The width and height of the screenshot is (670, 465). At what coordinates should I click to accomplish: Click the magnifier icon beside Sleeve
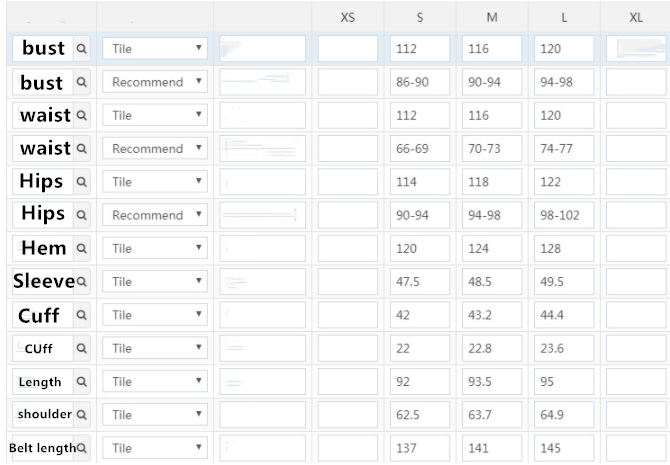82,282
